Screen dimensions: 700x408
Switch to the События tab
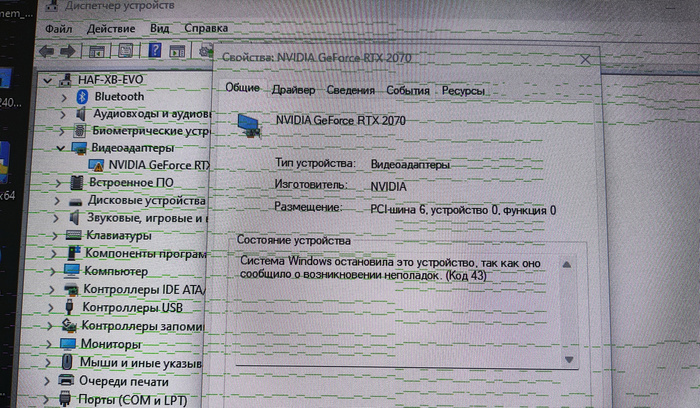click(x=408, y=90)
